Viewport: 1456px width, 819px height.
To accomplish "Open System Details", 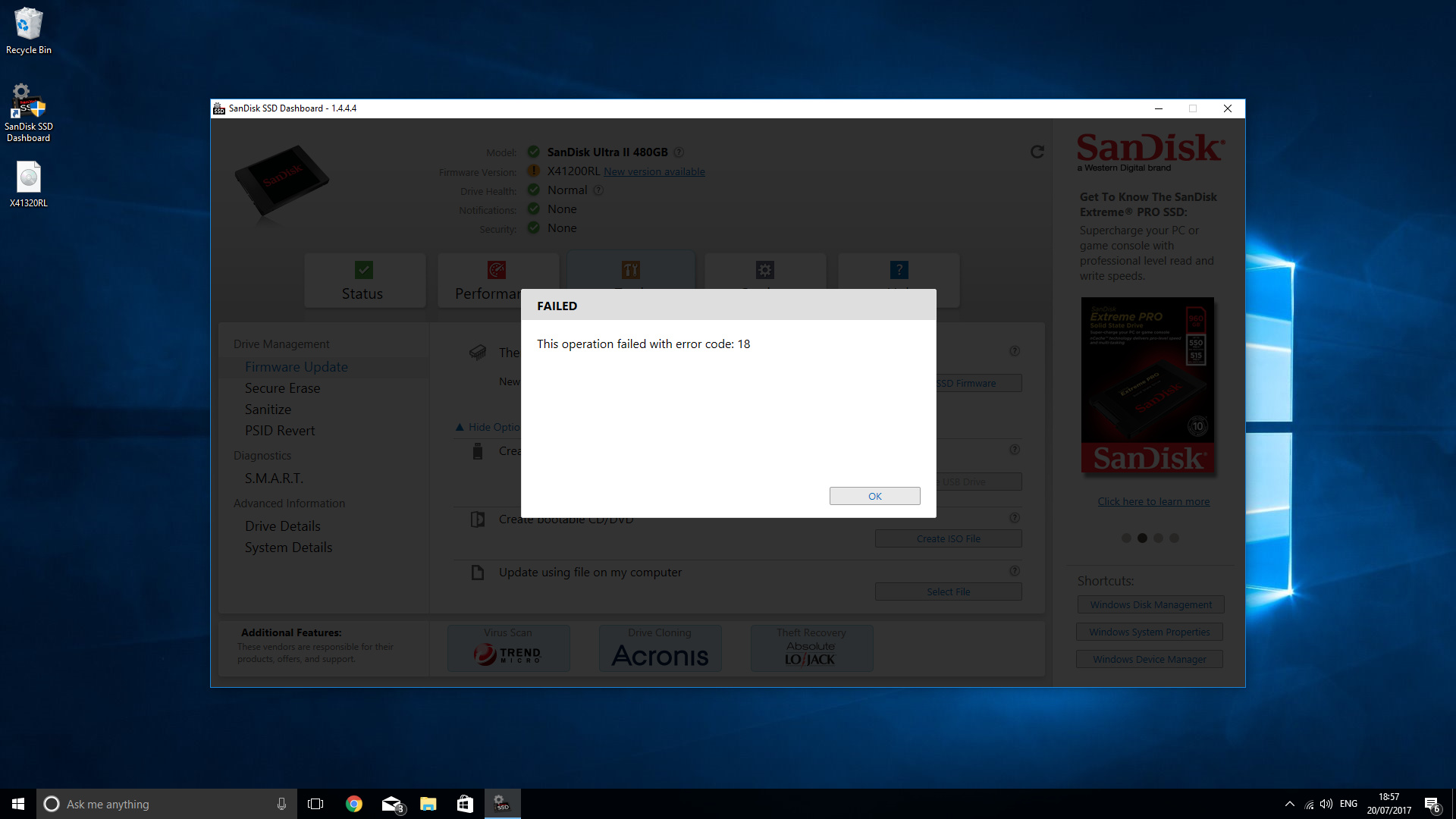I will [x=288, y=548].
